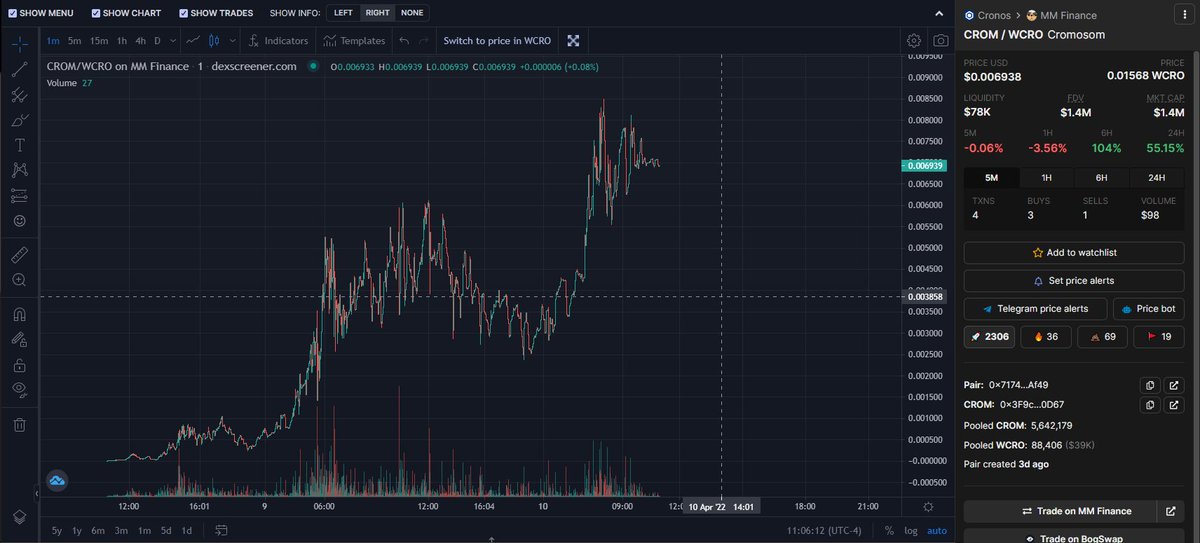Click Add to watchlist button
This screenshot has width=1200, height=543.
(x=1073, y=253)
